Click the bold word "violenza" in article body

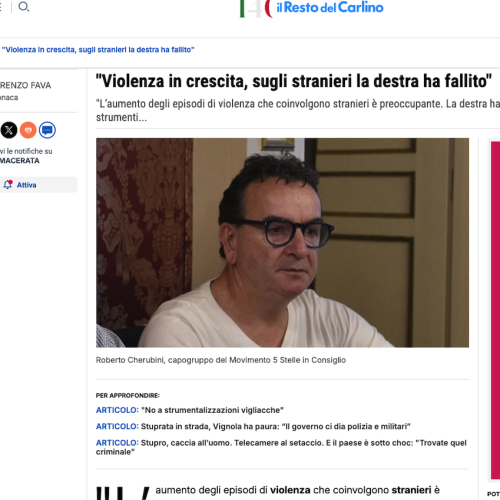[290, 490]
